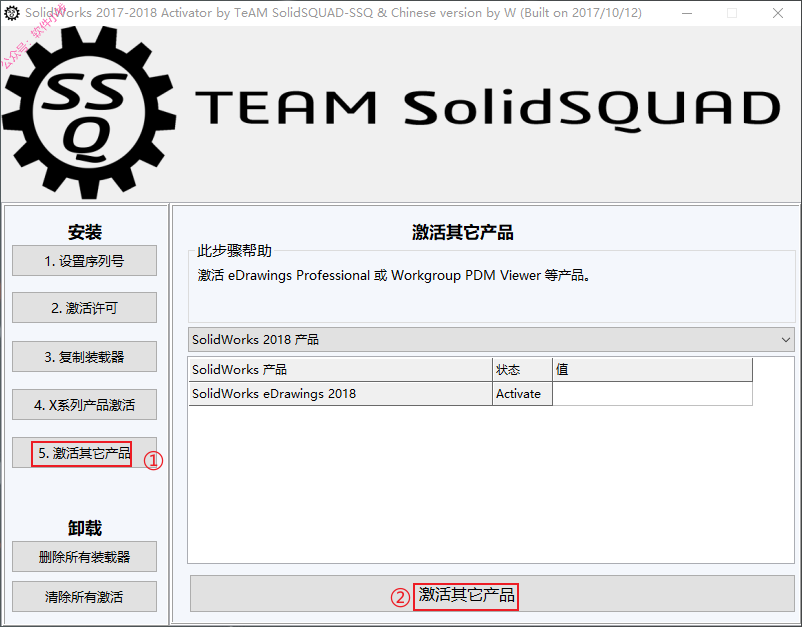Choose '4. X系列产品激活' button
The height and width of the screenshot is (627, 802).
84,405
